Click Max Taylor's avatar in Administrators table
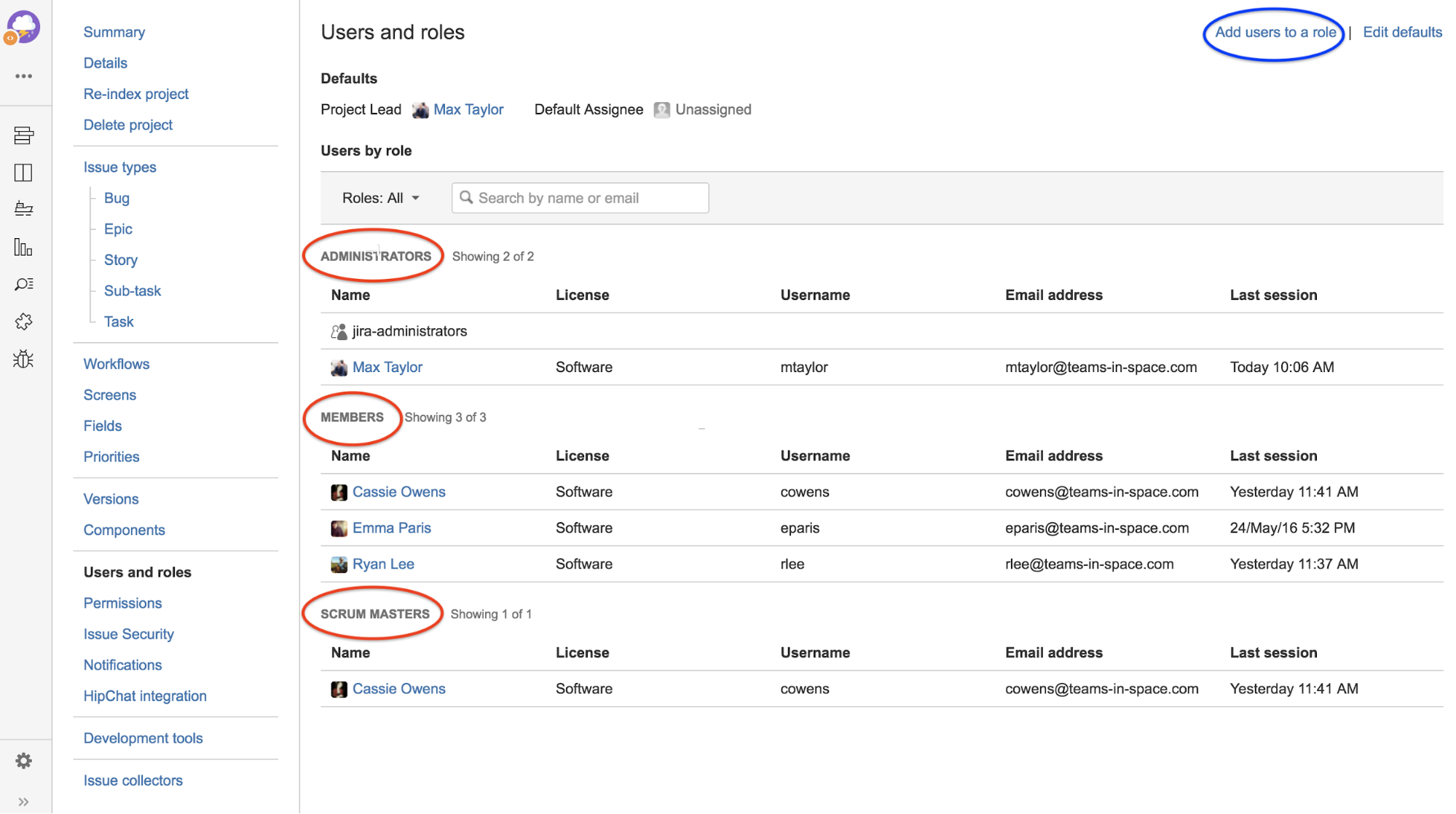Image resolution: width=1456 pixels, height=814 pixels. click(x=339, y=368)
